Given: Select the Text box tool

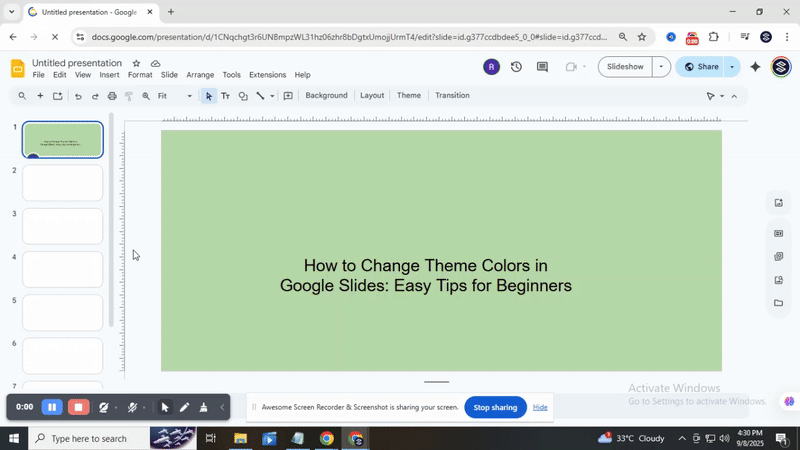Looking at the screenshot, I should tap(225, 96).
